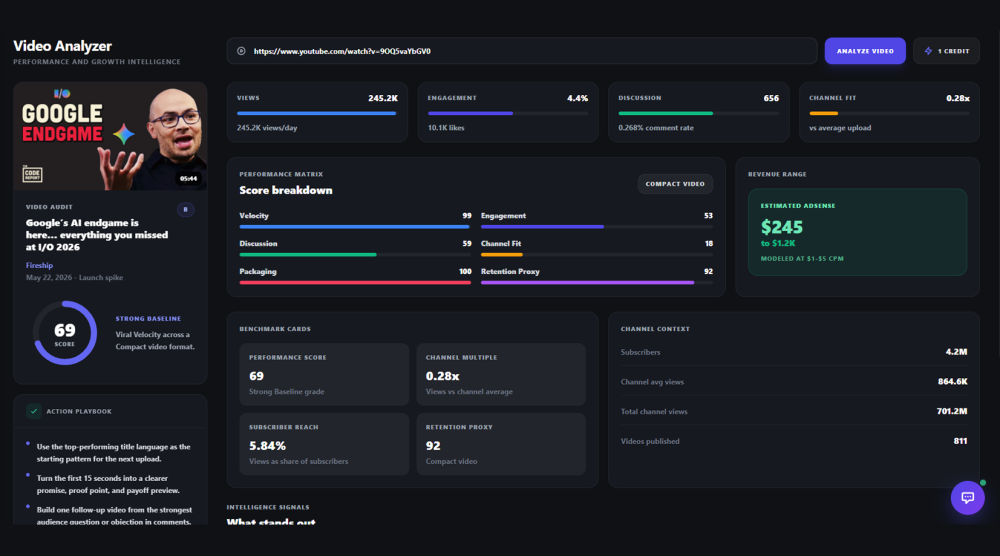Click the Video Analyzer title

[x=62, y=46]
